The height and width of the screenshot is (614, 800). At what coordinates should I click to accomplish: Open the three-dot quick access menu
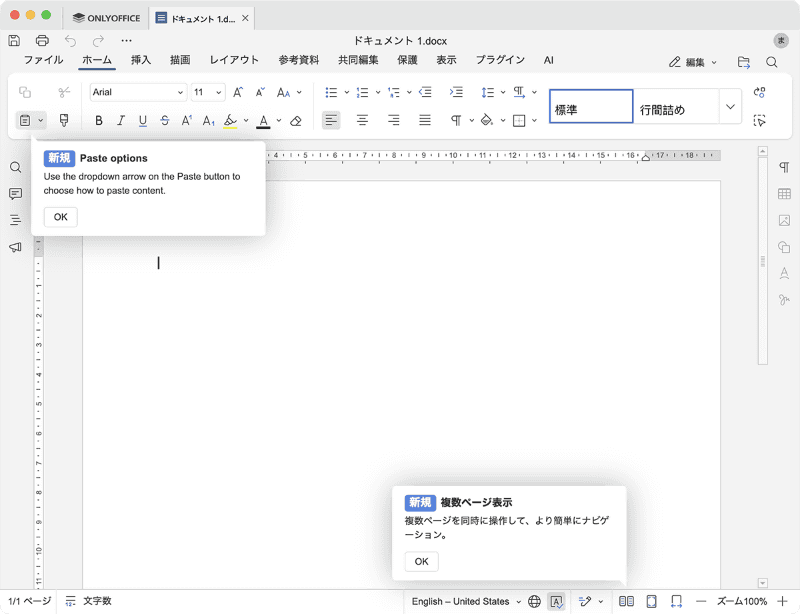127,40
